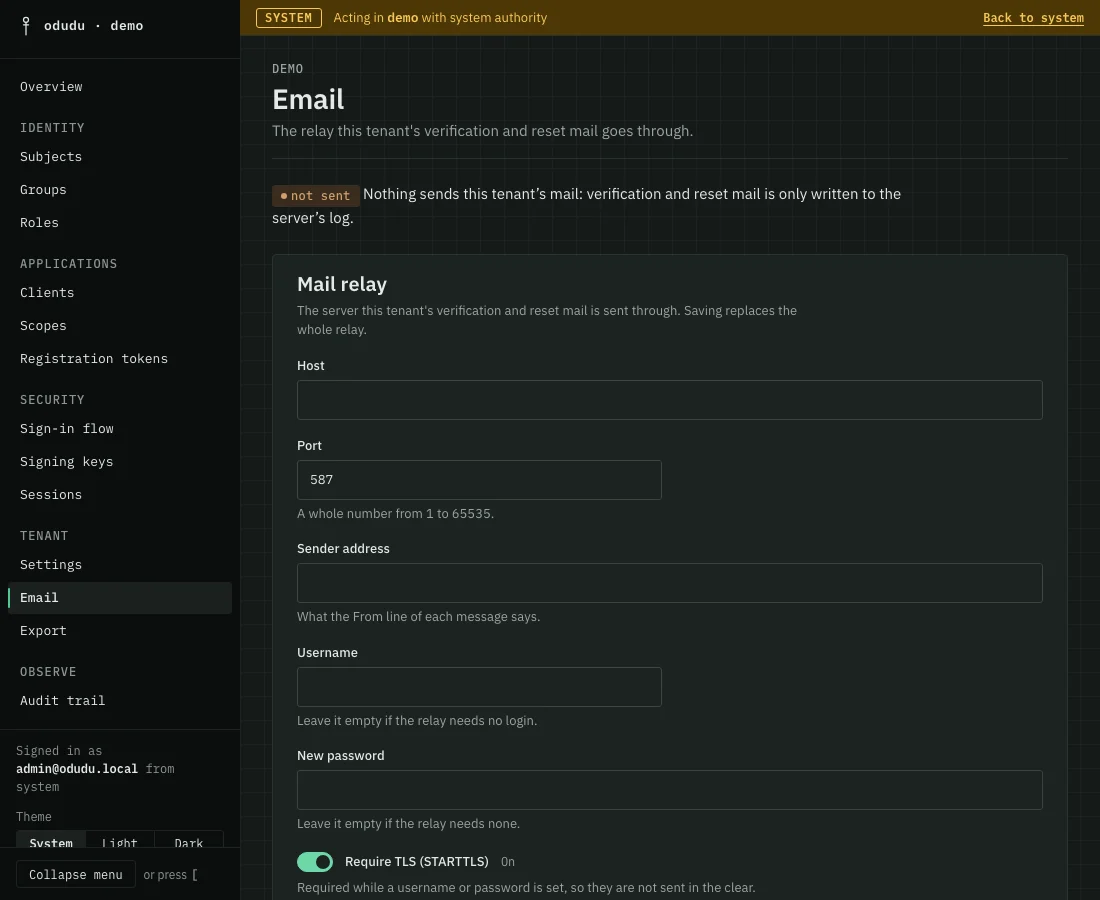Screen dimensions: 1100x900
Task: Click the admin@odudu.local account text
Action: click(77, 770)
